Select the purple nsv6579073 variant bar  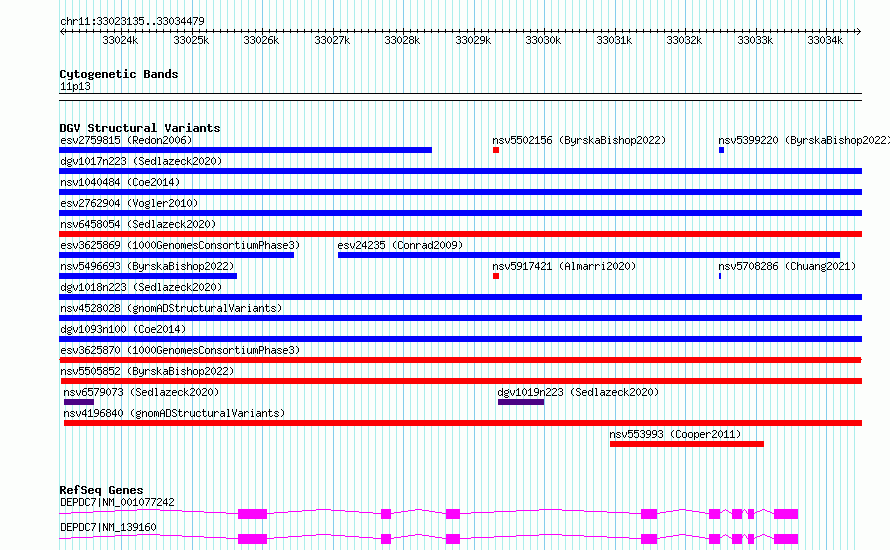[79, 402]
